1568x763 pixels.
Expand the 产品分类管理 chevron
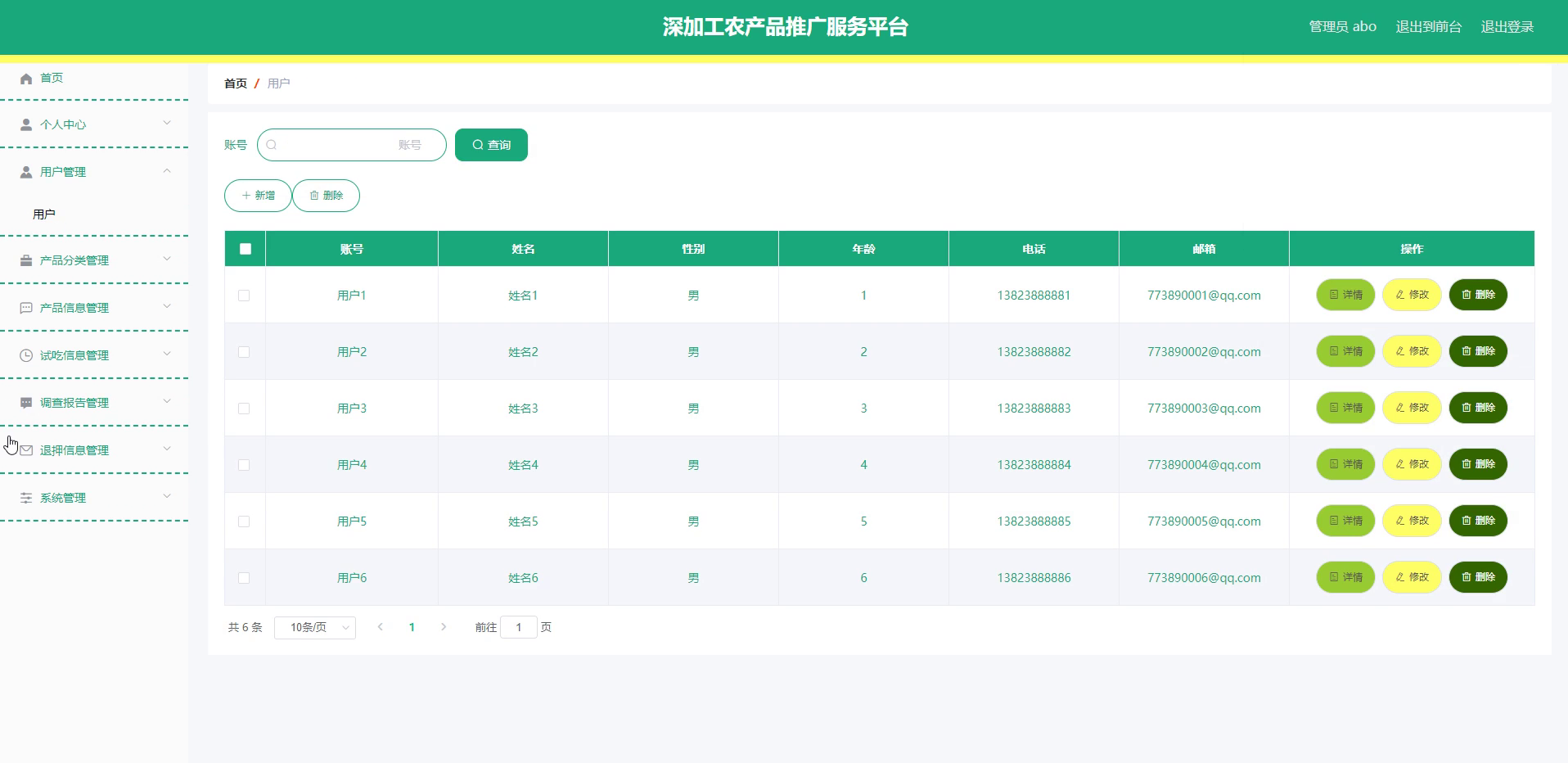167,259
